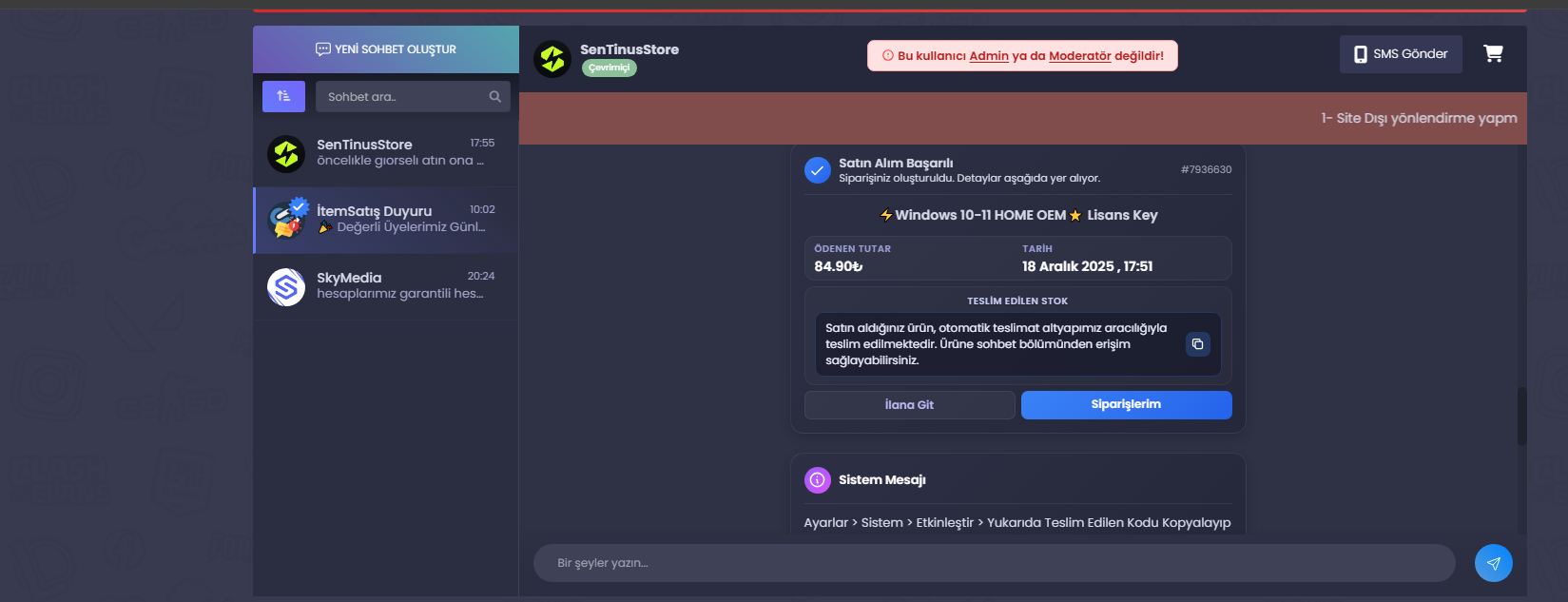This screenshot has width=1568, height=602.
Task: Click the Satın Alım Başarılı heading
Action: tap(896, 164)
